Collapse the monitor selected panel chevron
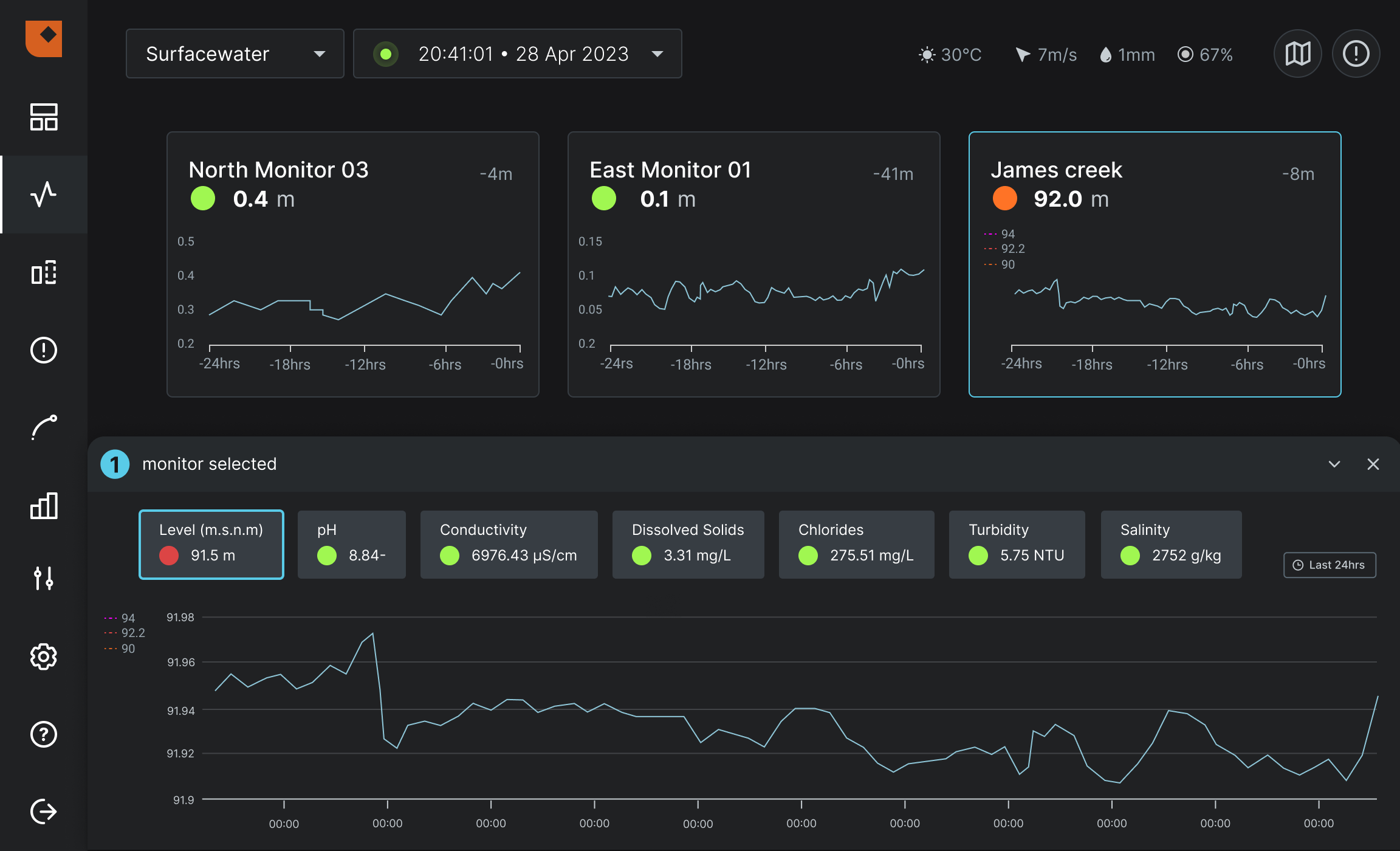 [x=1334, y=464]
